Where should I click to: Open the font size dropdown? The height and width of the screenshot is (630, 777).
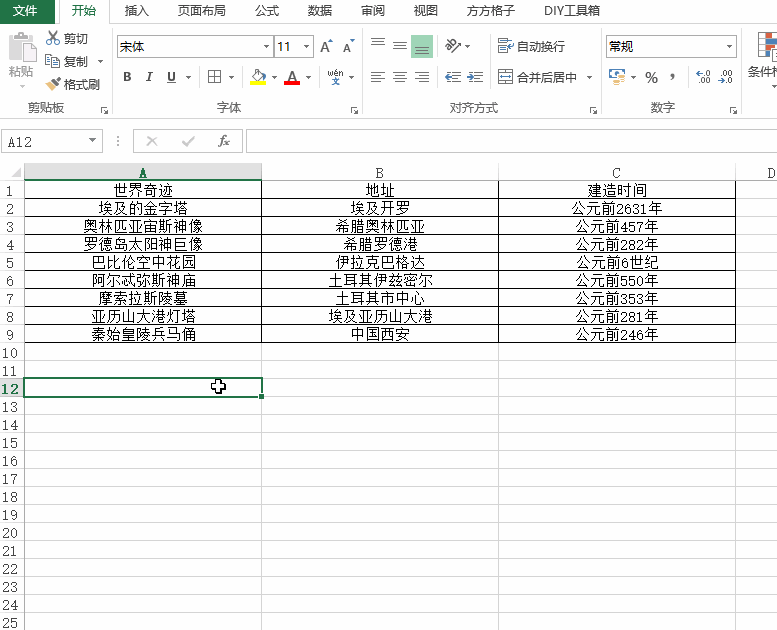[x=306, y=47]
